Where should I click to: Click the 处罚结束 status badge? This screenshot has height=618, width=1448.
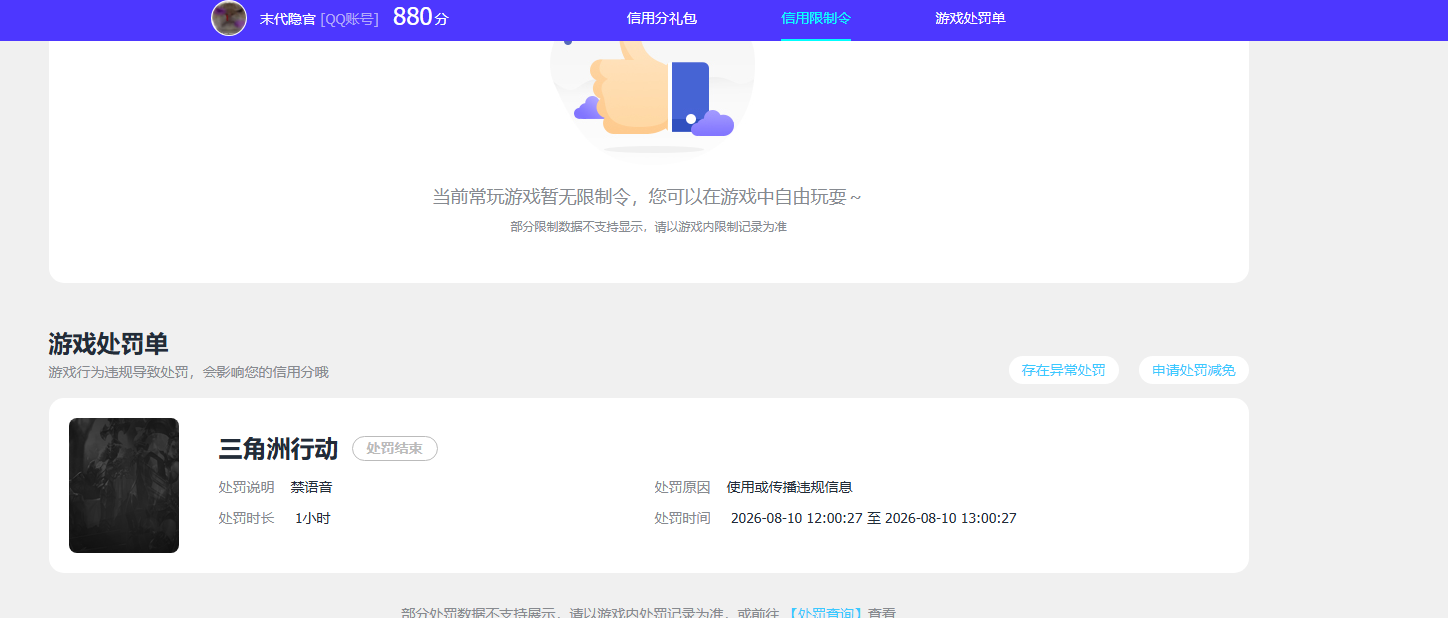(x=395, y=449)
